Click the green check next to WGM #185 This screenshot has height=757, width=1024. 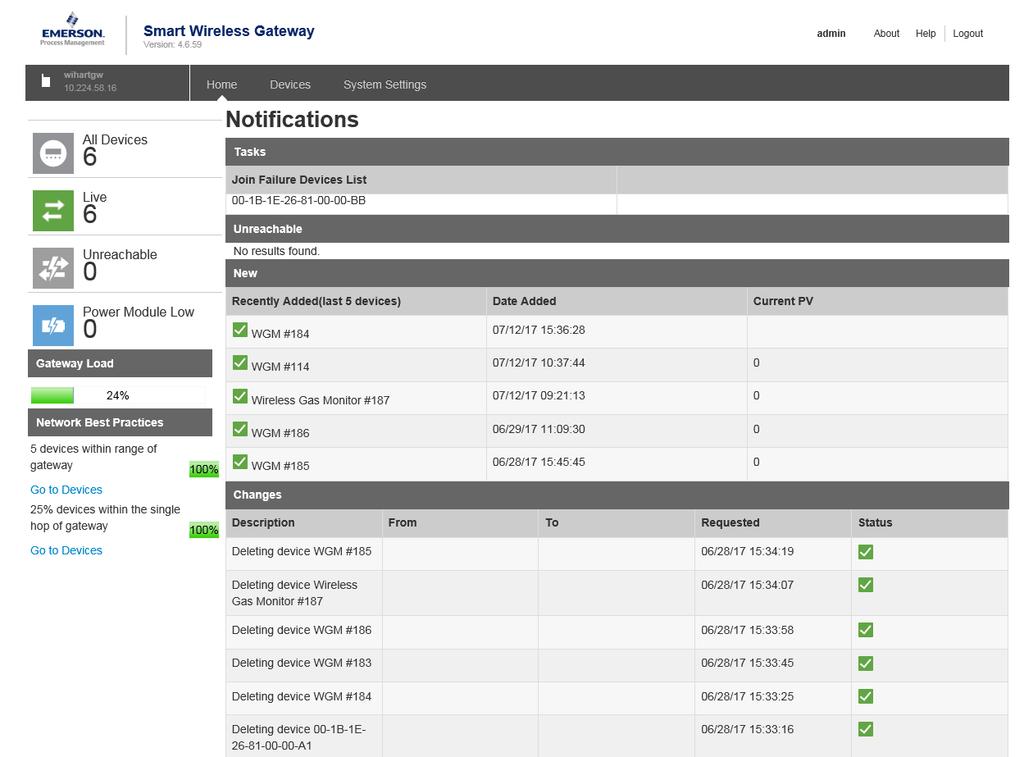coord(240,462)
